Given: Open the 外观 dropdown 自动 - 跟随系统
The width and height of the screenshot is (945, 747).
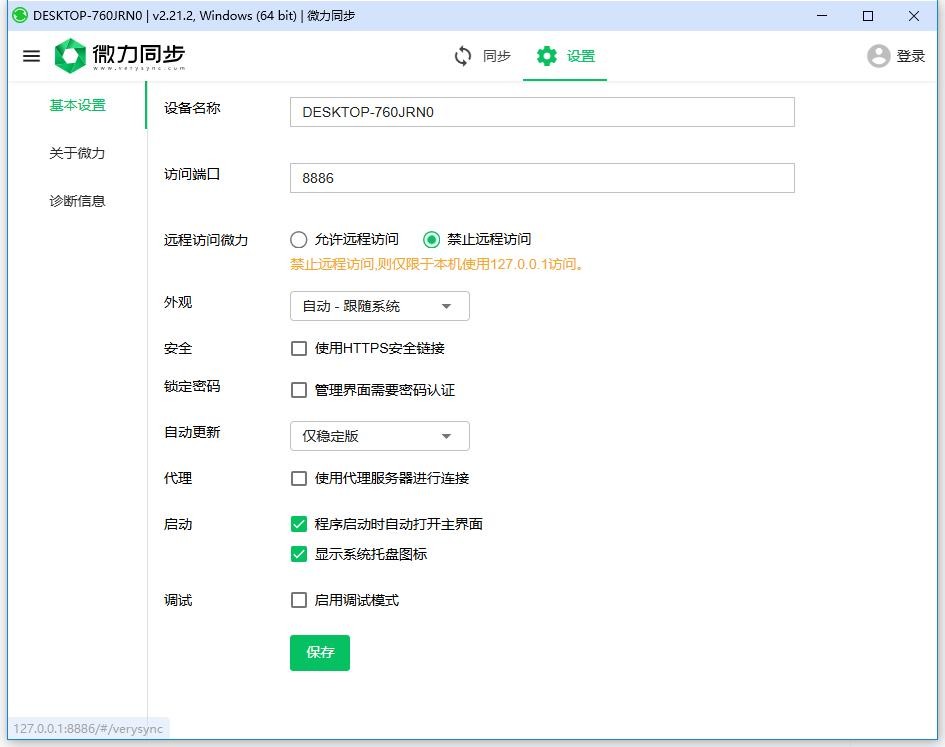Looking at the screenshot, I should (379, 306).
